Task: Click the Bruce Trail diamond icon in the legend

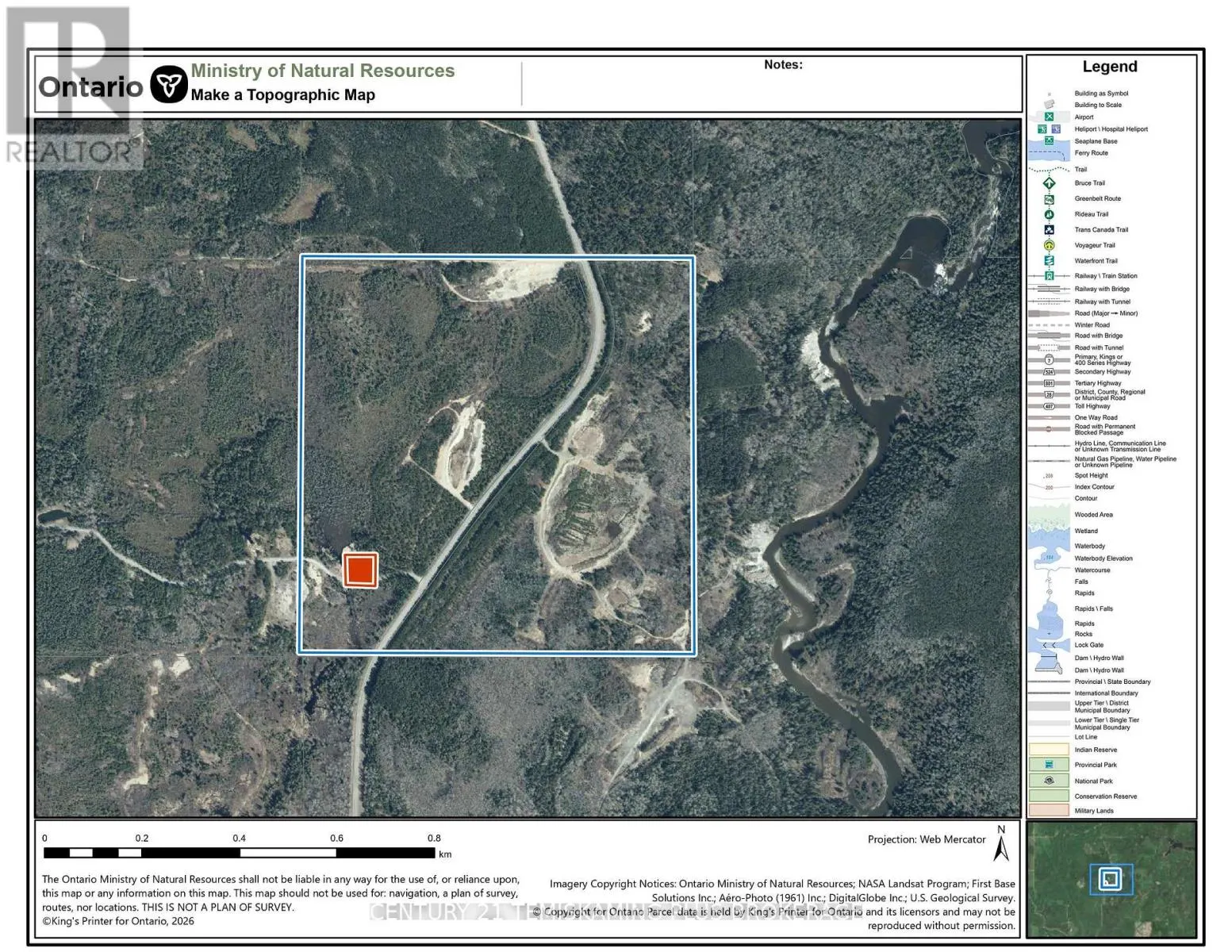Action: [1049, 183]
